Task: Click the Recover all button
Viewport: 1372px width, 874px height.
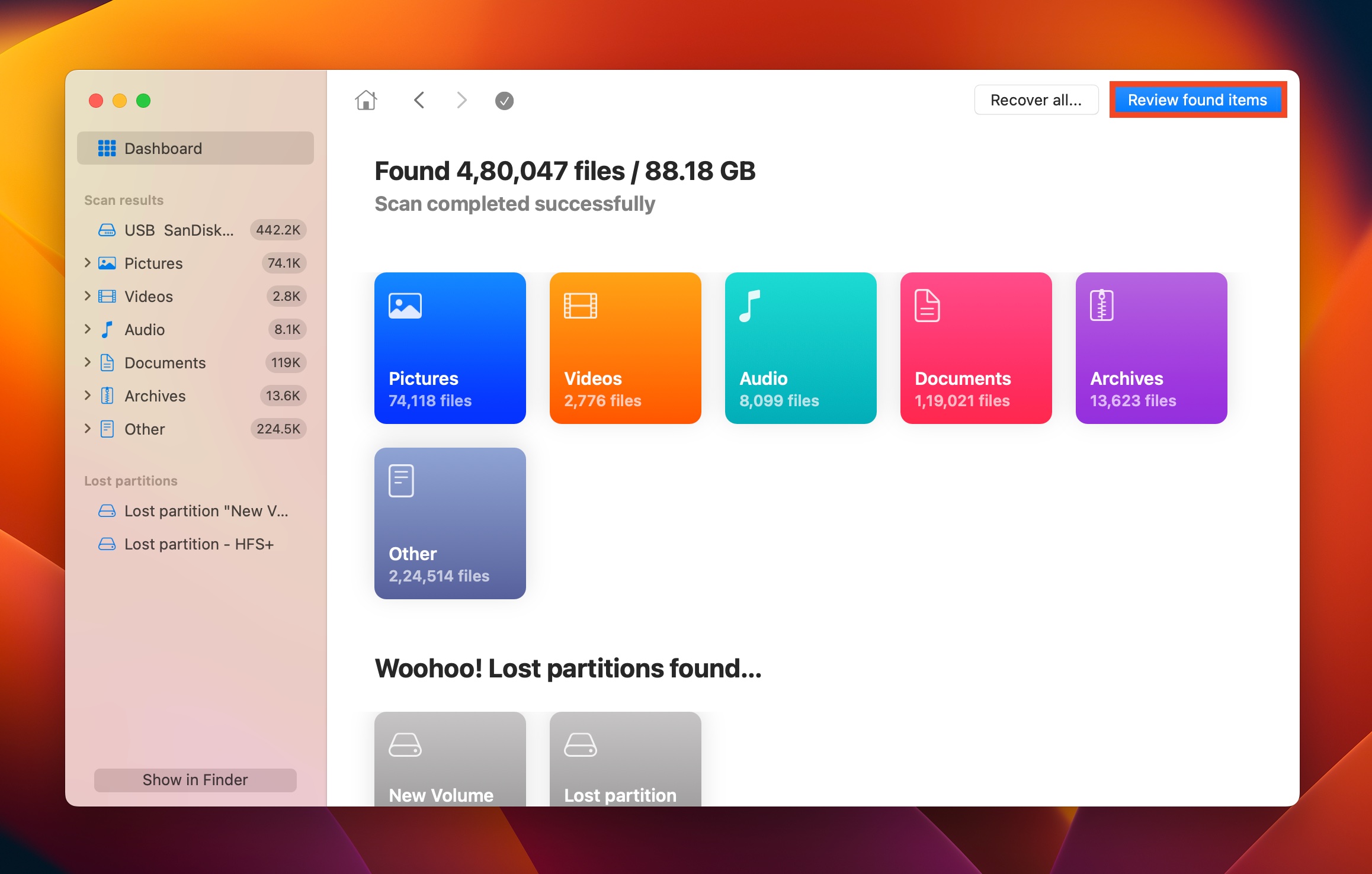Action: pos(1036,99)
